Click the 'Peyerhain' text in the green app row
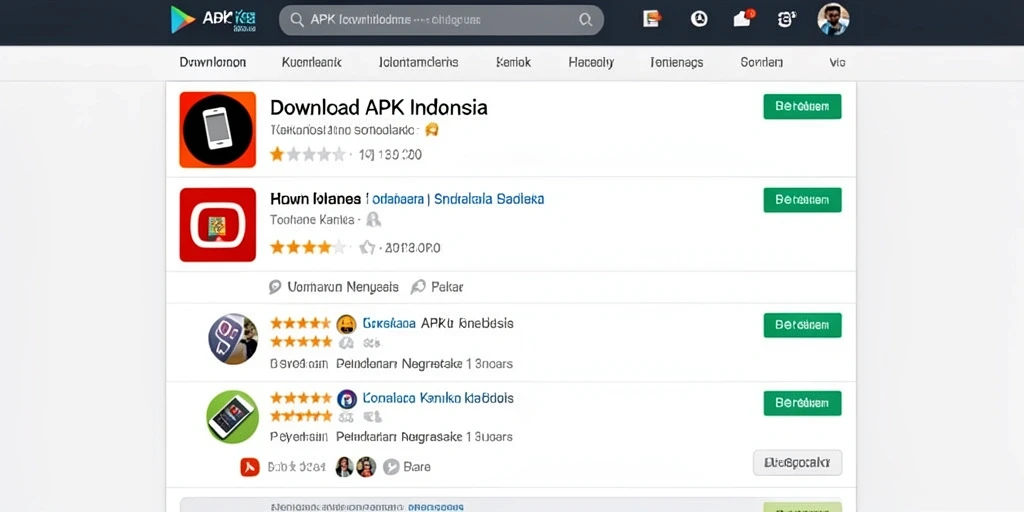This screenshot has height=512, width=1024. click(298, 437)
